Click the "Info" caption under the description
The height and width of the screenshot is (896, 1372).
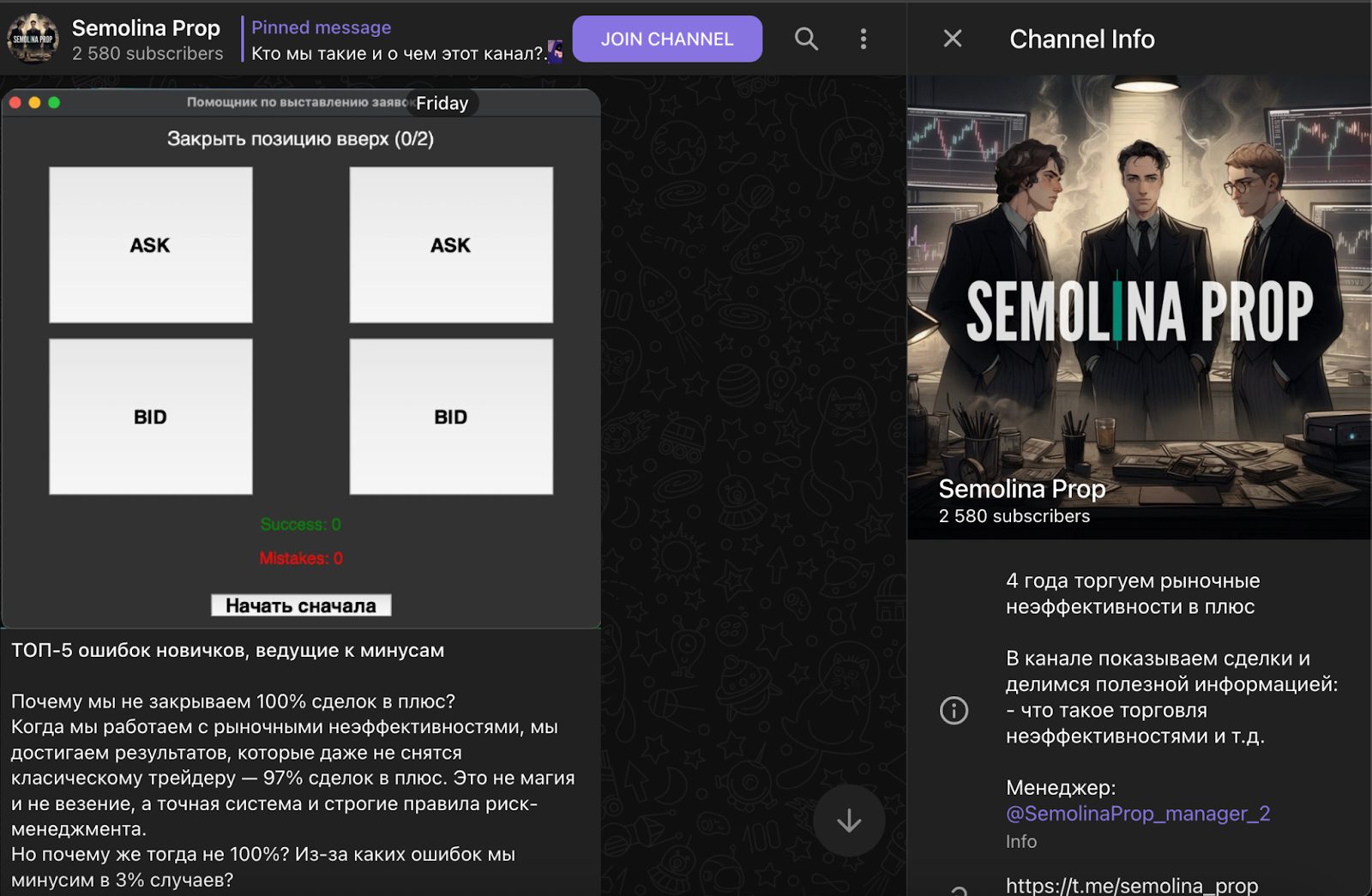click(1021, 841)
